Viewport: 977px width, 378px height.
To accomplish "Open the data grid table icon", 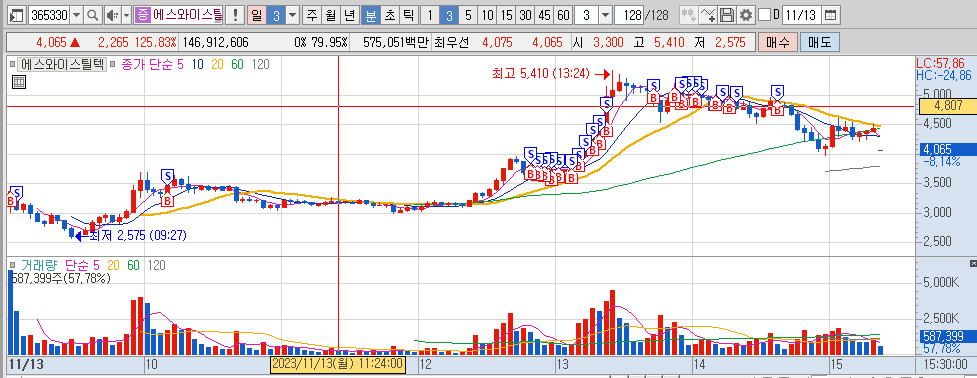I will (x=19, y=82).
